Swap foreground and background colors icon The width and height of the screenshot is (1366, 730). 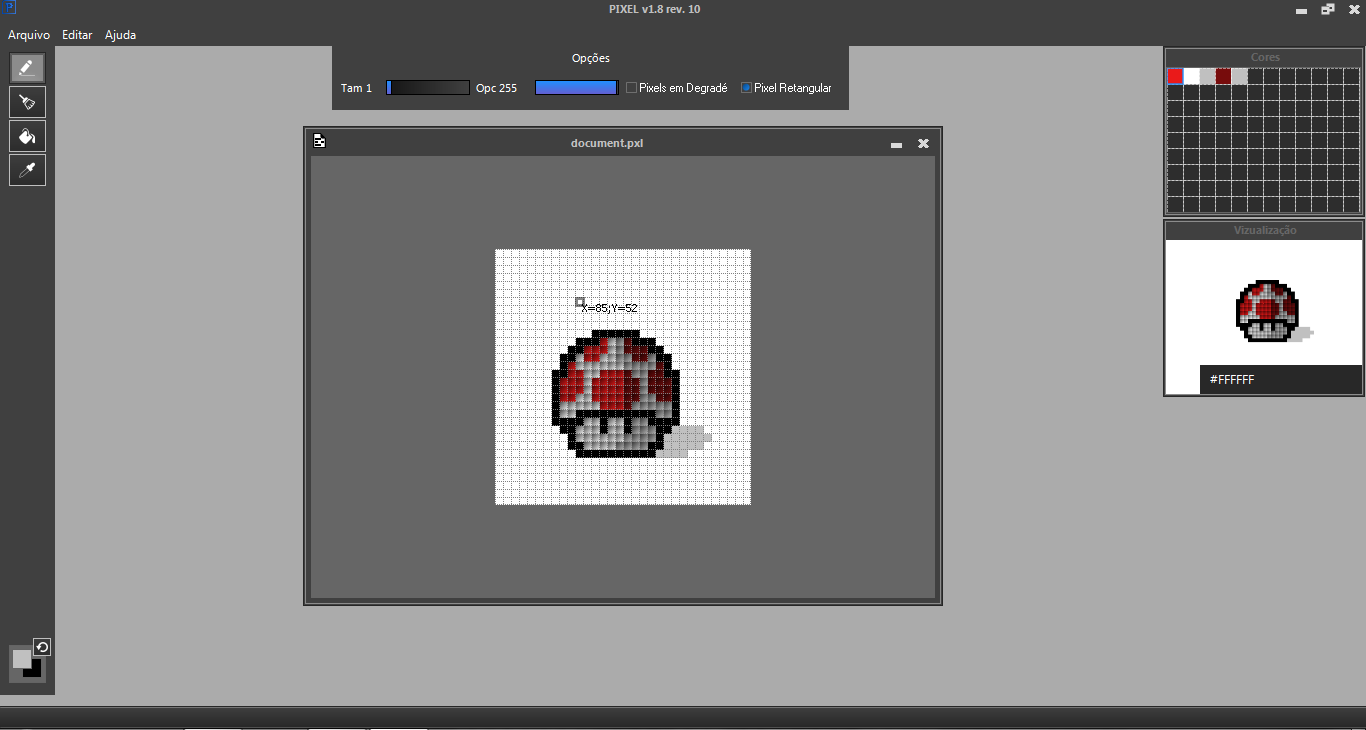click(42, 647)
